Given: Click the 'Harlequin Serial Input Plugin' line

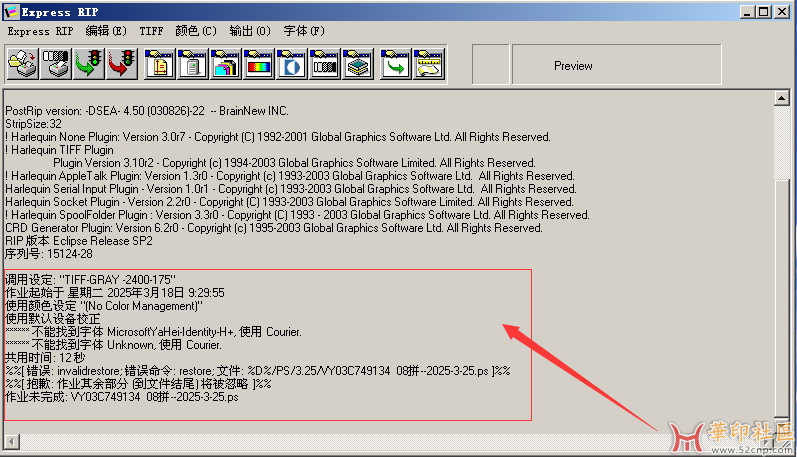Looking at the screenshot, I should coord(291,189).
